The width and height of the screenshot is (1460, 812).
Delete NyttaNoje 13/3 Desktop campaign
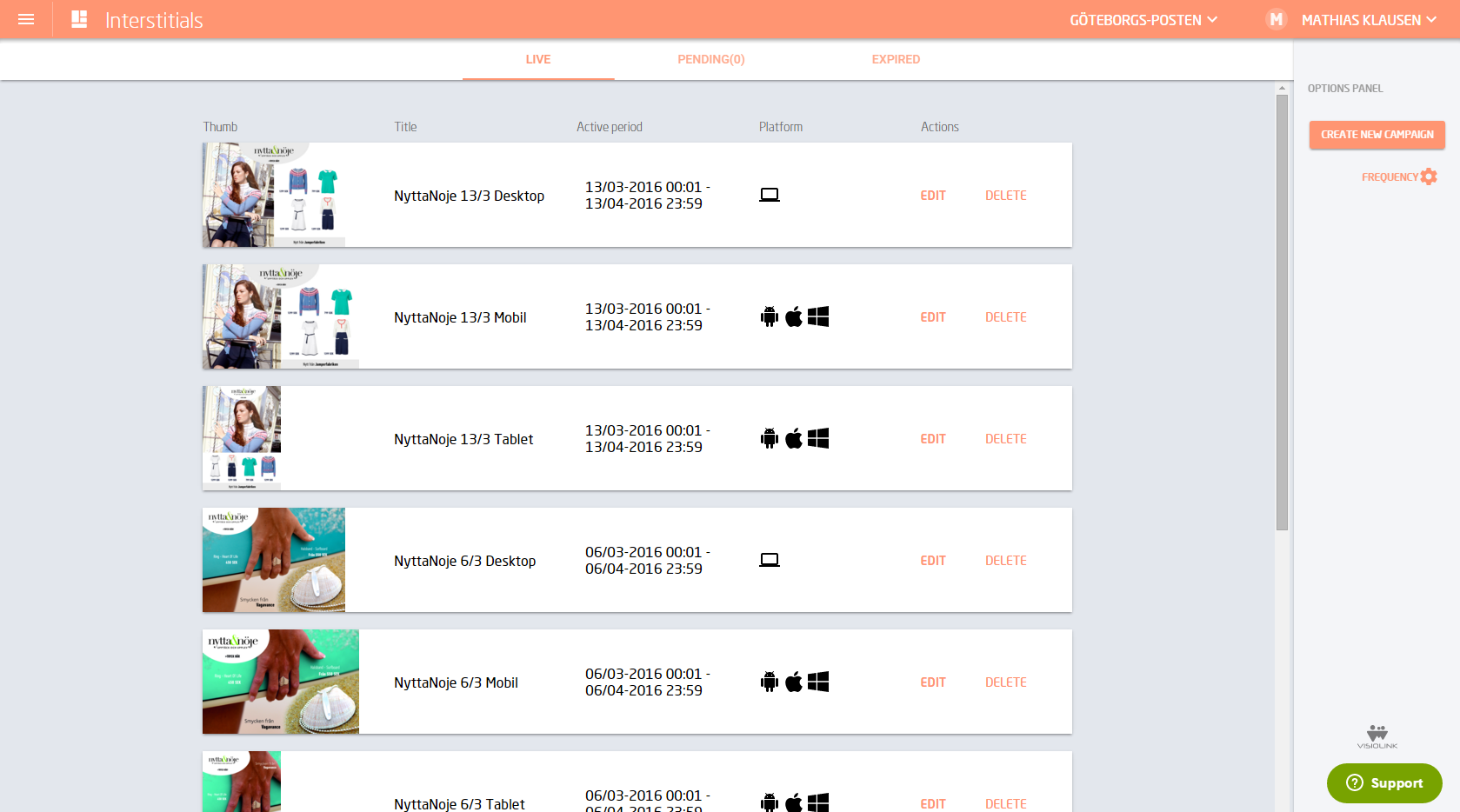coord(1006,196)
